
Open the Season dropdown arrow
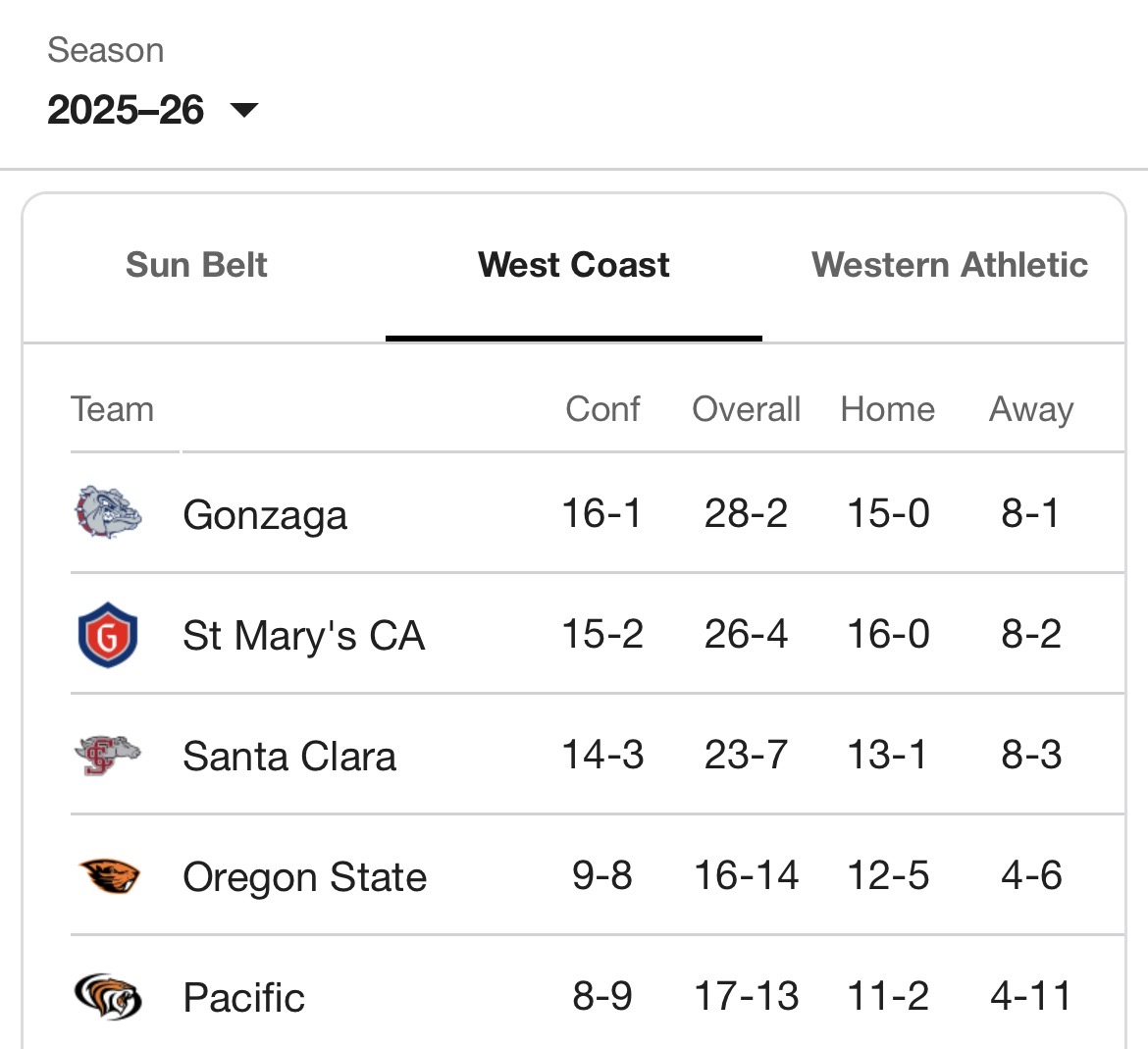243,110
